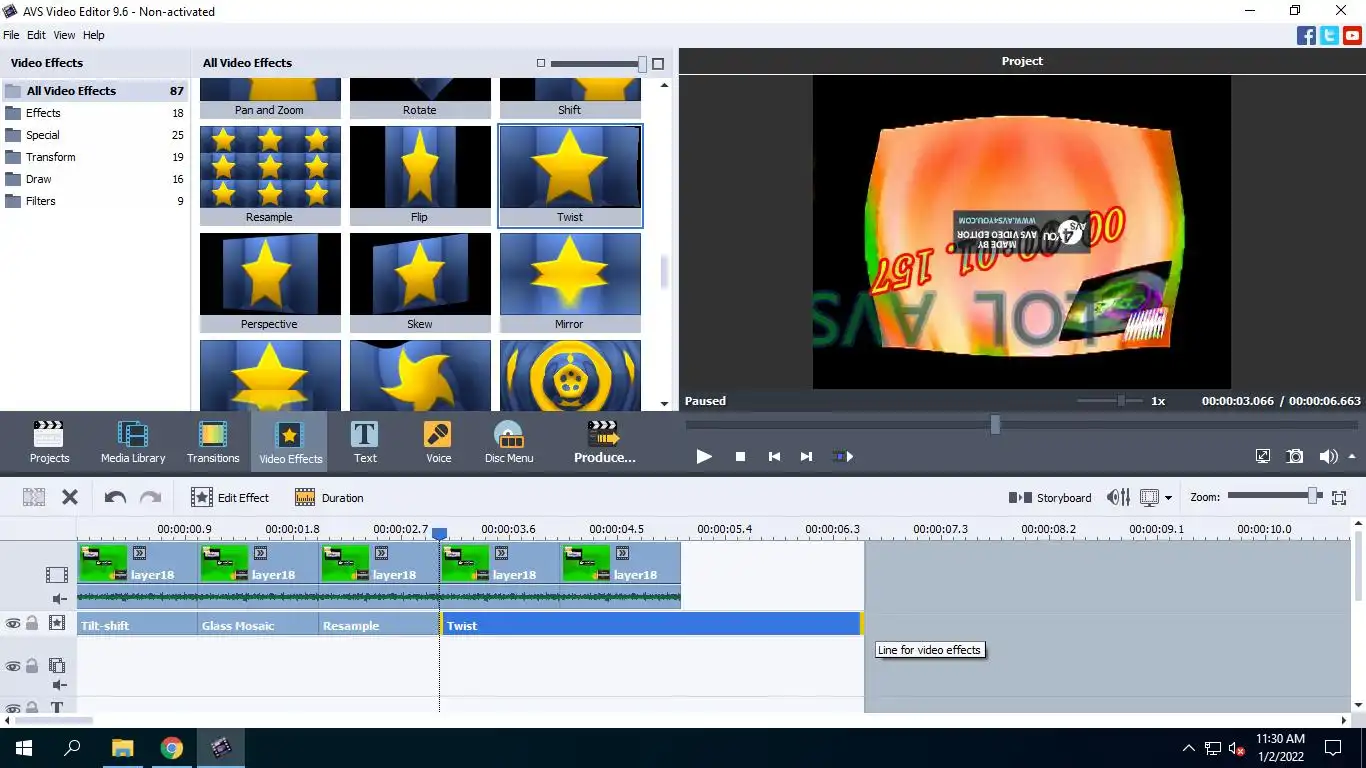1366x768 pixels.
Task: Open the Text section
Action: click(365, 443)
